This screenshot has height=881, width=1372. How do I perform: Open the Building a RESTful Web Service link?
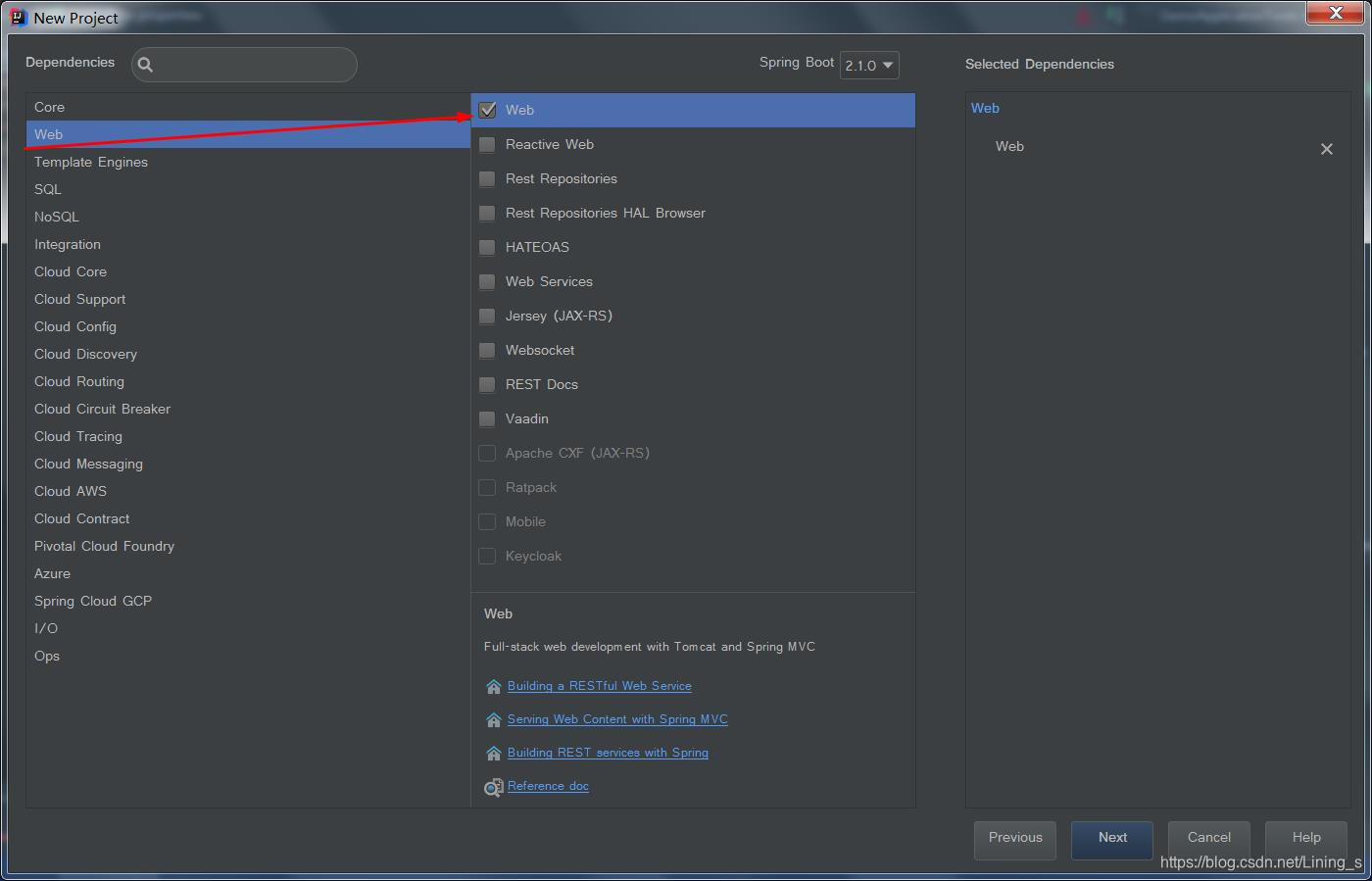(x=600, y=686)
